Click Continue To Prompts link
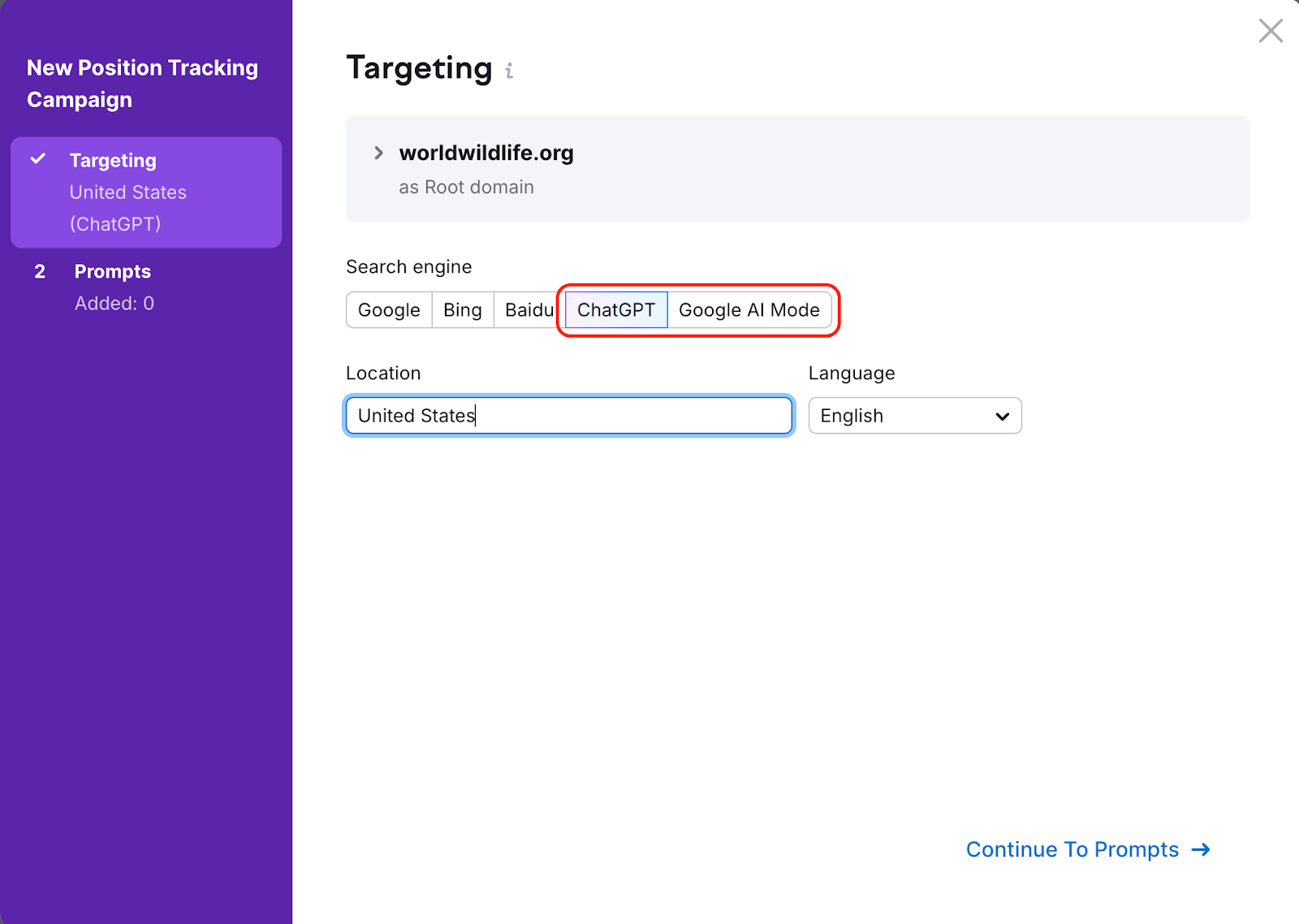The image size is (1299, 924). tap(1072, 849)
